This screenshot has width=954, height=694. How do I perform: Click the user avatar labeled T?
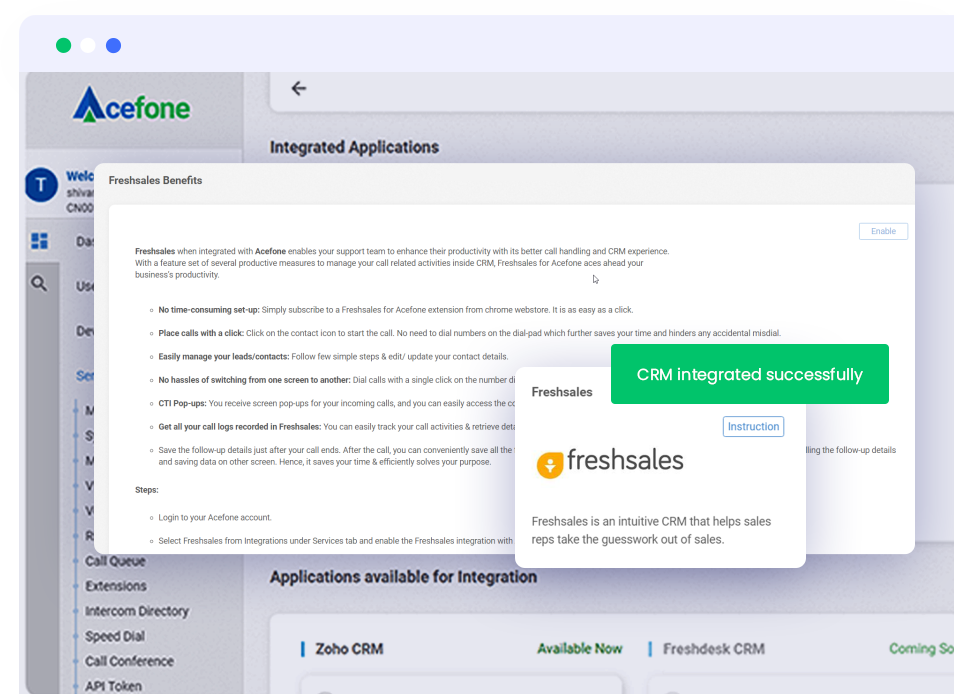pos(41,185)
